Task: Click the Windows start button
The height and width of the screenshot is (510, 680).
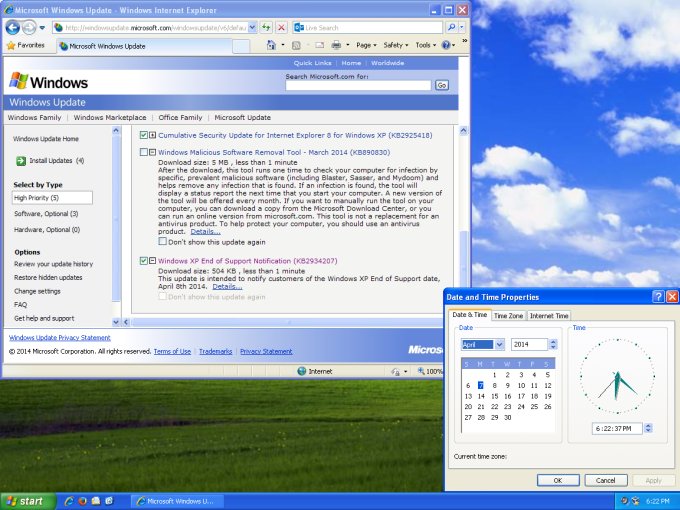Action: pos(27,501)
